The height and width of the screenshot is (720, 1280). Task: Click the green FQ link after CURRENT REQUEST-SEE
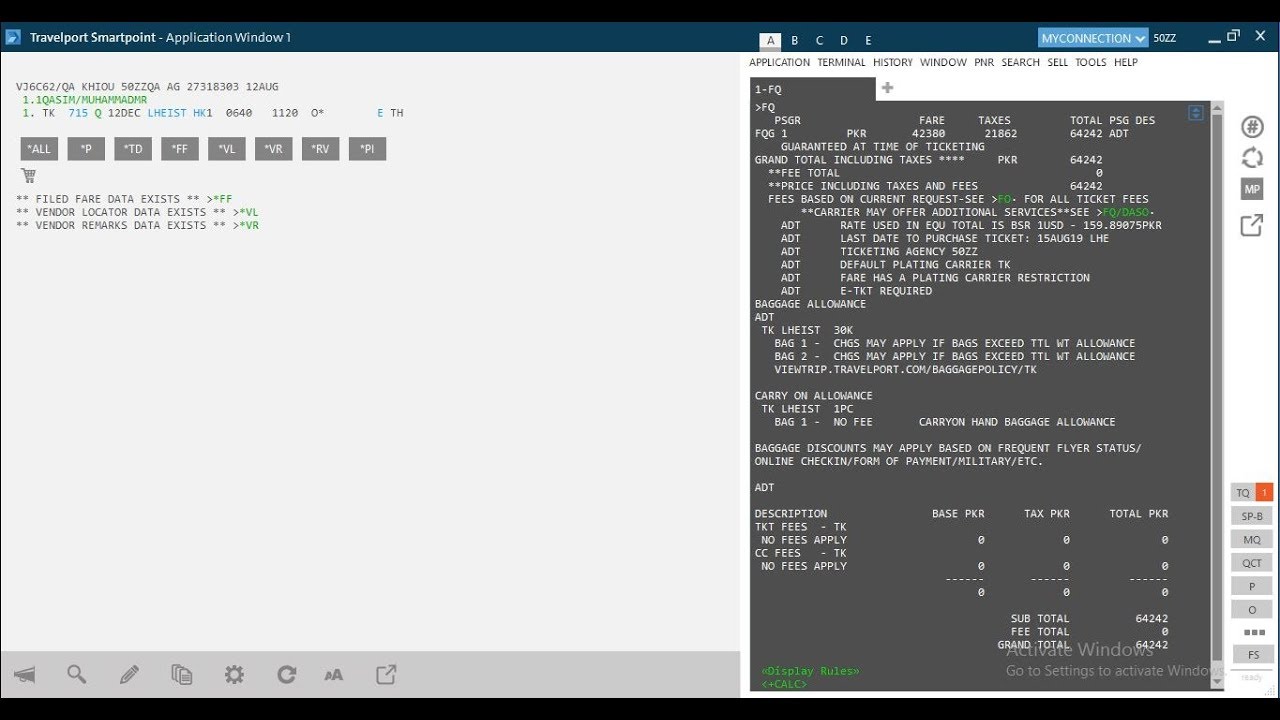coord(1006,199)
